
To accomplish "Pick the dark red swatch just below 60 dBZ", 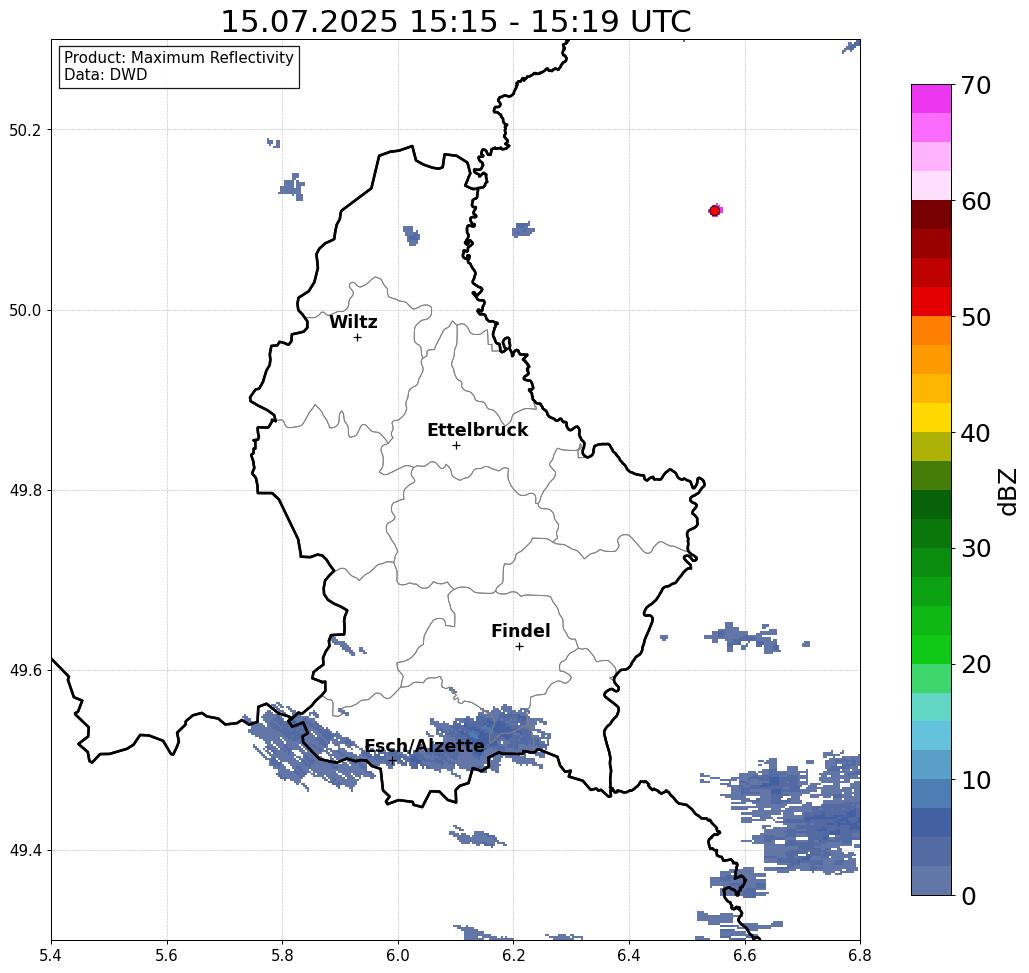I will [931, 215].
